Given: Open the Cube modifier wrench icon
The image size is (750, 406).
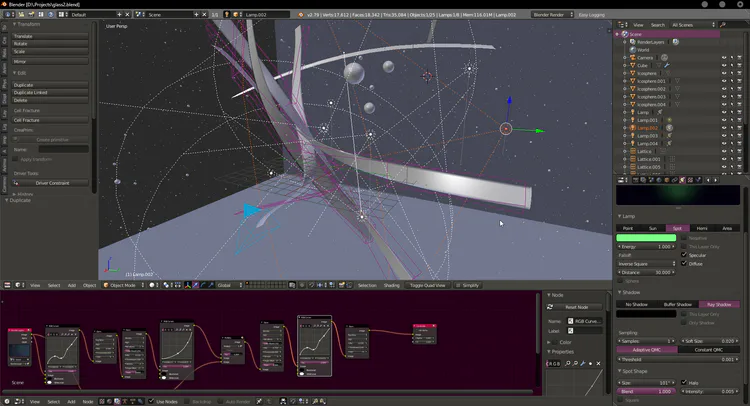Looking at the screenshot, I should coord(667,65).
